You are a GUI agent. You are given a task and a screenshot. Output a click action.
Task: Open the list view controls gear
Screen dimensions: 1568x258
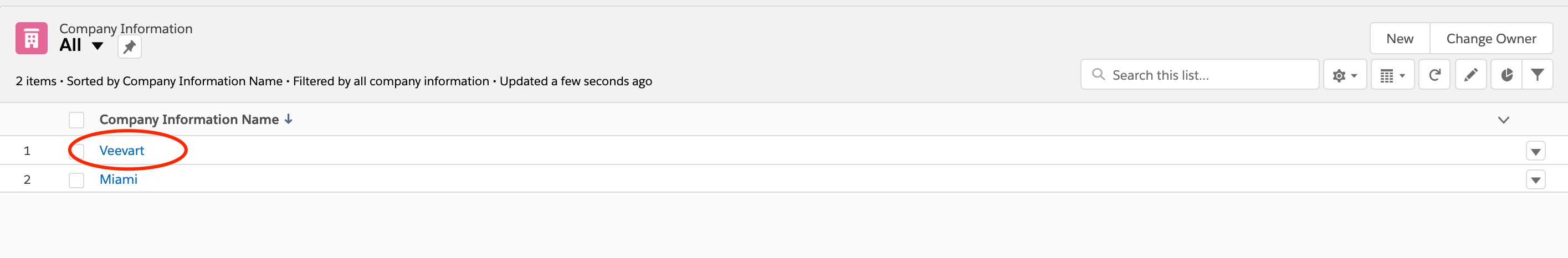point(1345,75)
